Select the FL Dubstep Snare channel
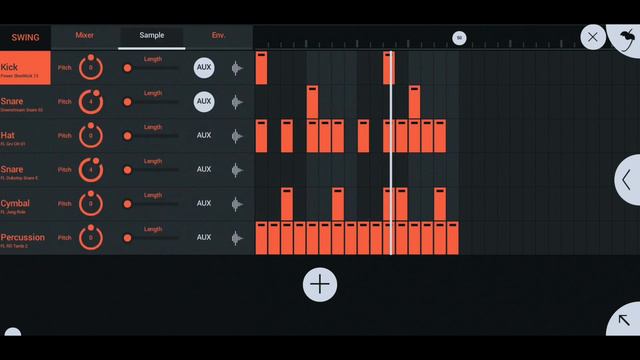 tap(25, 170)
